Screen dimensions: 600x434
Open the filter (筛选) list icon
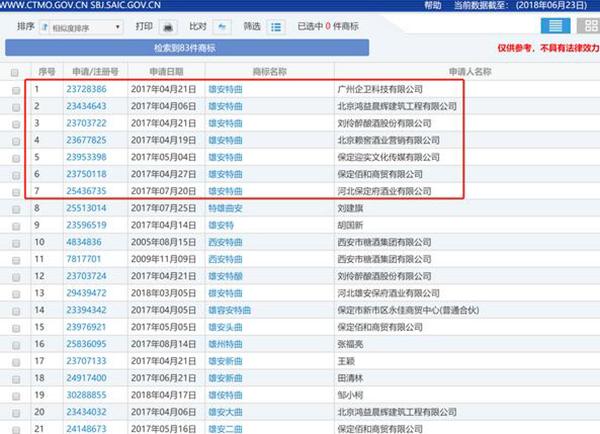coord(276,27)
